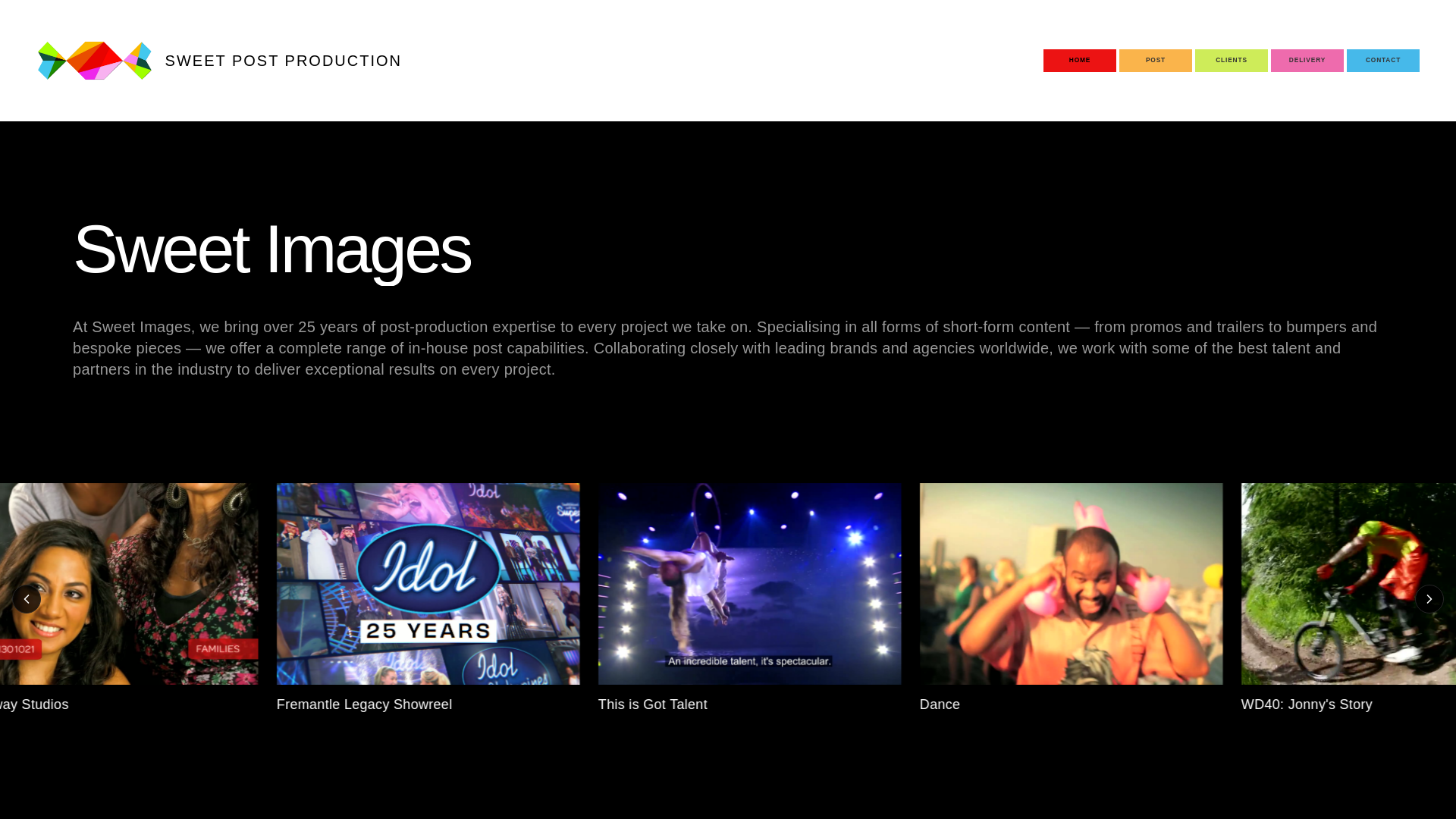Open the Fremantle Legacy Showreel thumbnail
This screenshot has width=1456, height=819.
coord(428,584)
